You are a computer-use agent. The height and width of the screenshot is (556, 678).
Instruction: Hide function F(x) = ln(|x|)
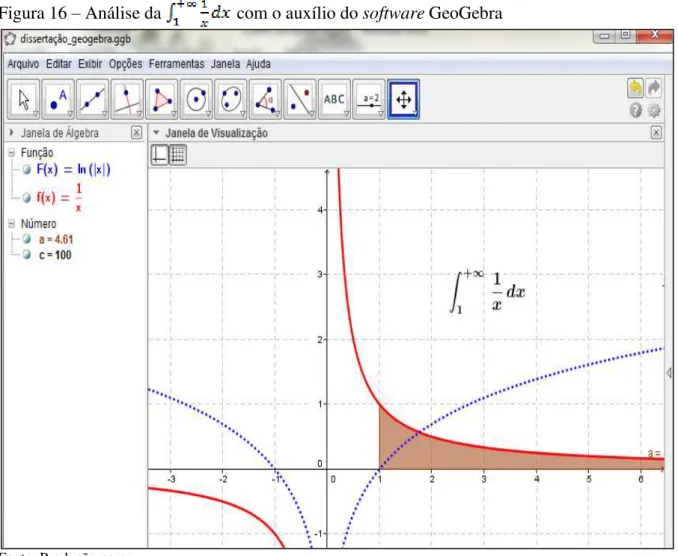tap(27, 169)
